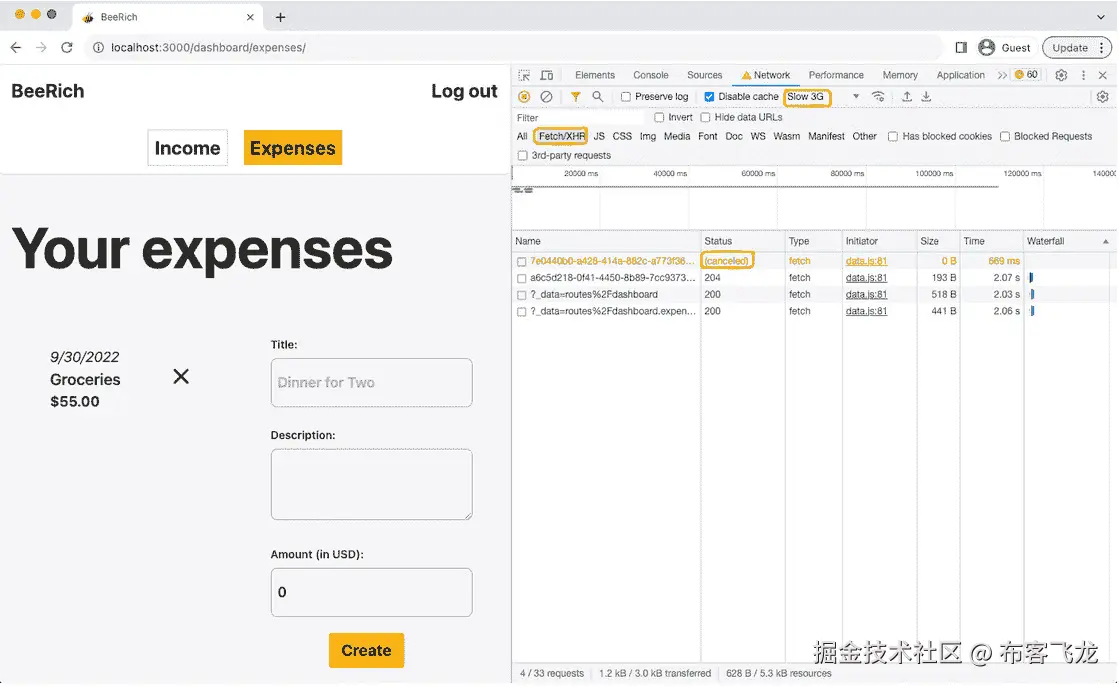1119x687 pixels.
Task: Select the Inspect element tool
Action: point(523,74)
